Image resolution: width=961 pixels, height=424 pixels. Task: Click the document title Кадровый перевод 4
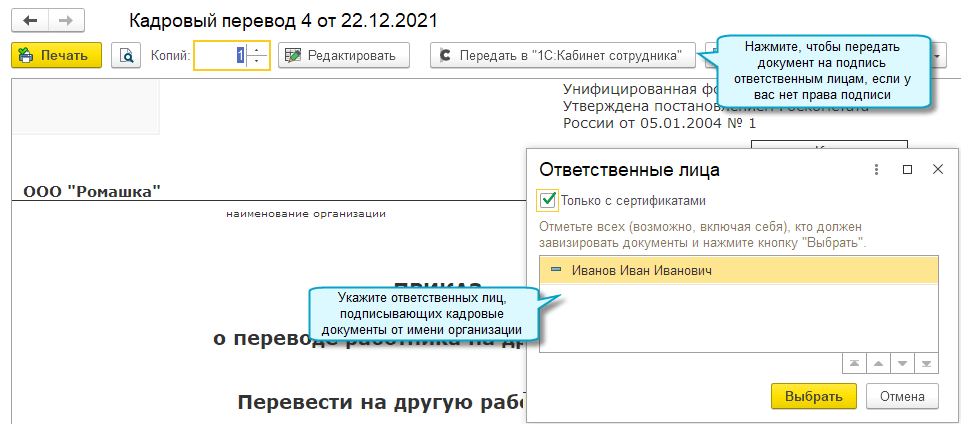[284, 20]
